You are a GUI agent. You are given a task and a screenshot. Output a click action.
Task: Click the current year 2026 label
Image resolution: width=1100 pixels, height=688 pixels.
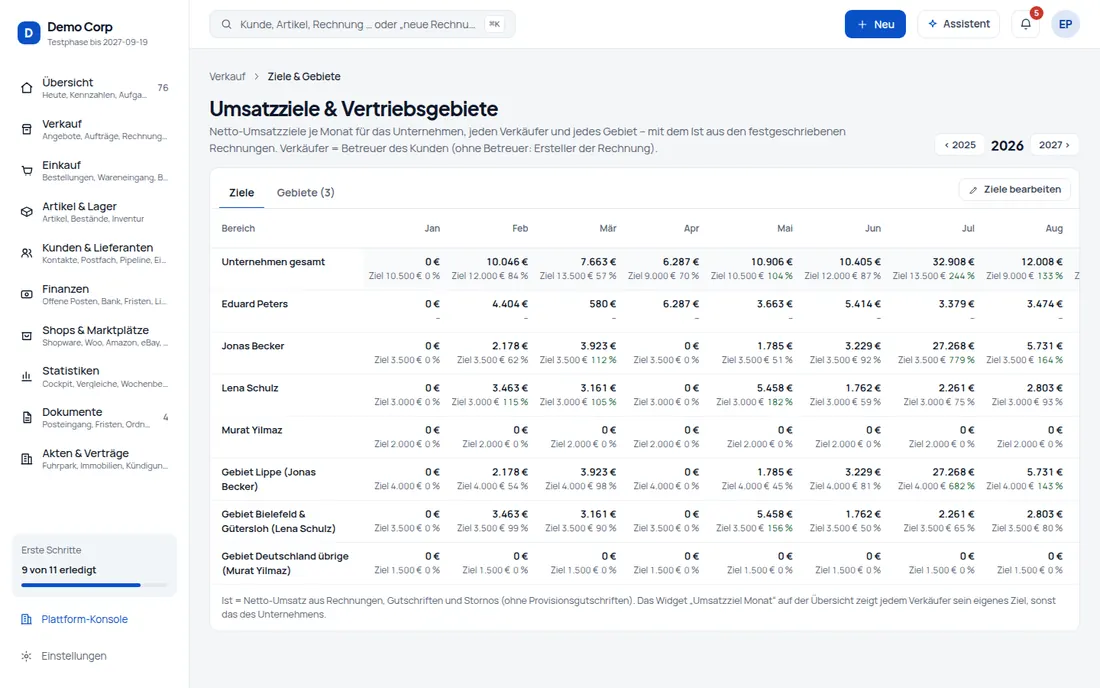pyautogui.click(x=1007, y=145)
